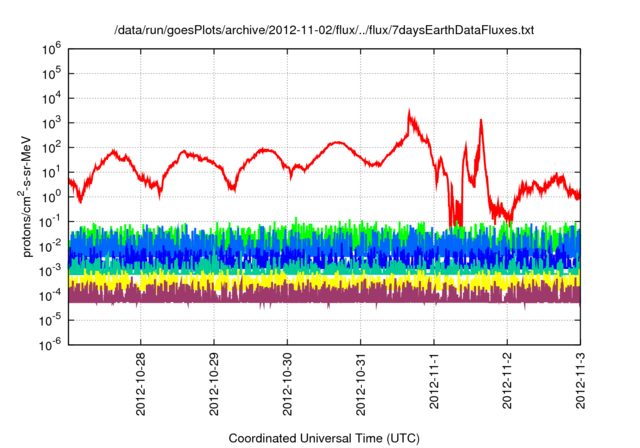Click the red curve's highest peak near 2012-11-1
Screen dimensions: 640x448
click(x=409, y=111)
